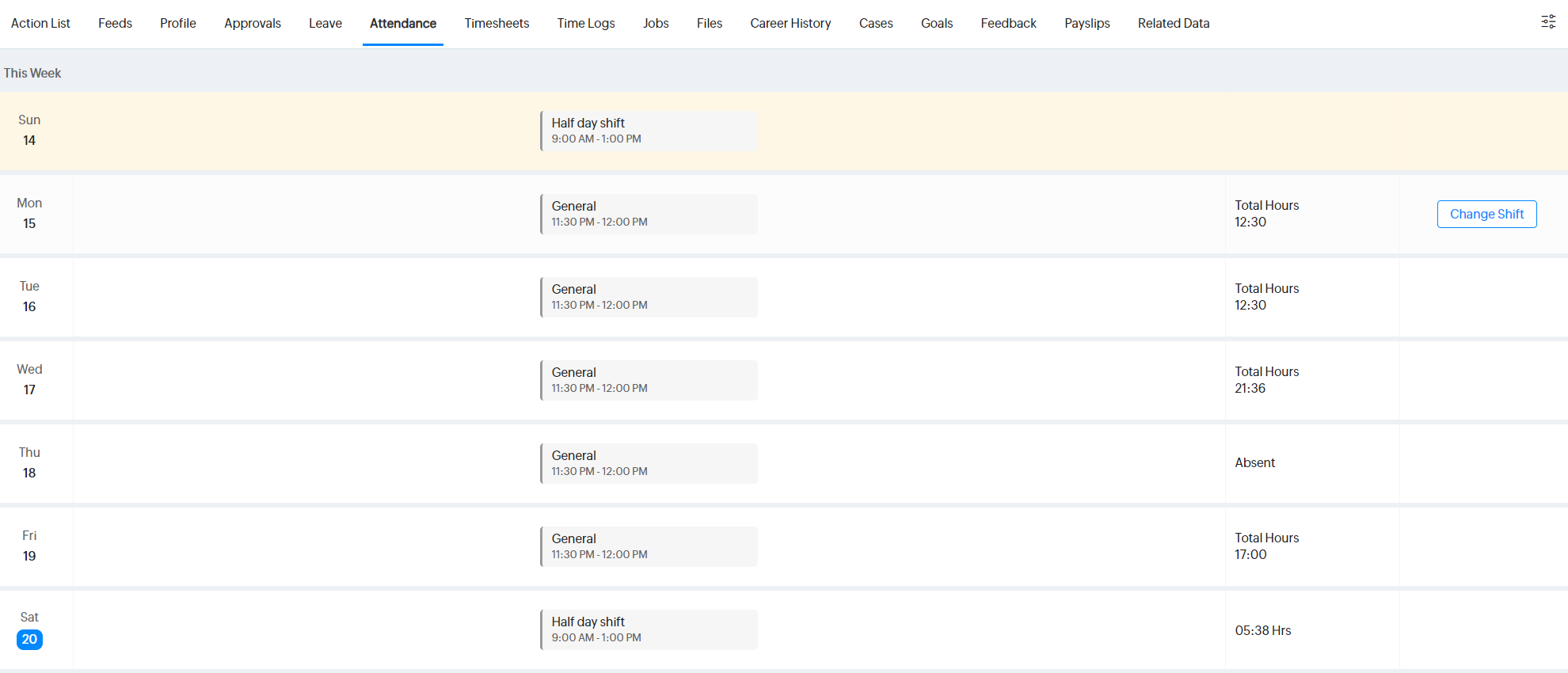The image size is (1568, 673).
Task: Switch to the Timesheets tab
Action: (497, 23)
